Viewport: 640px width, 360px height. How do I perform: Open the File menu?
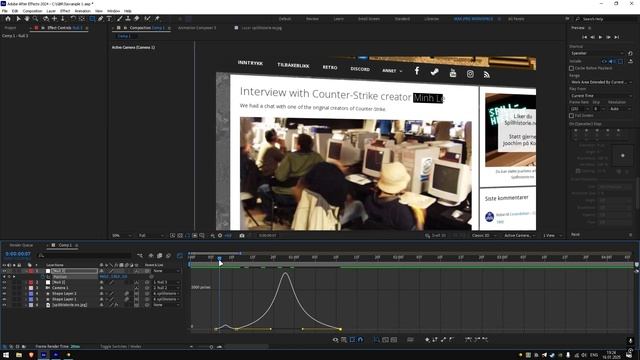pyautogui.click(x=5, y=11)
